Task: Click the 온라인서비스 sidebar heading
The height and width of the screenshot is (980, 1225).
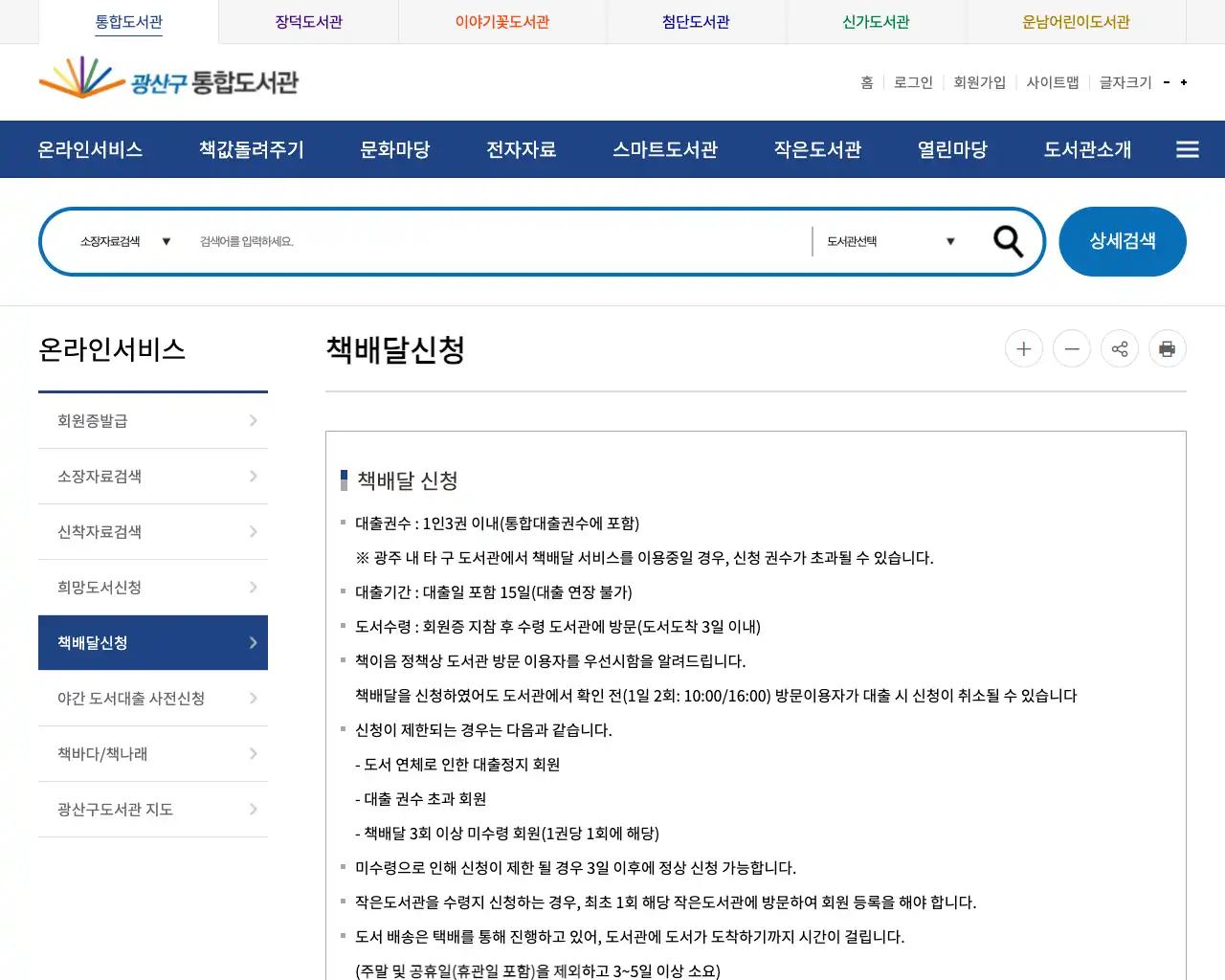Action: click(x=112, y=349)
